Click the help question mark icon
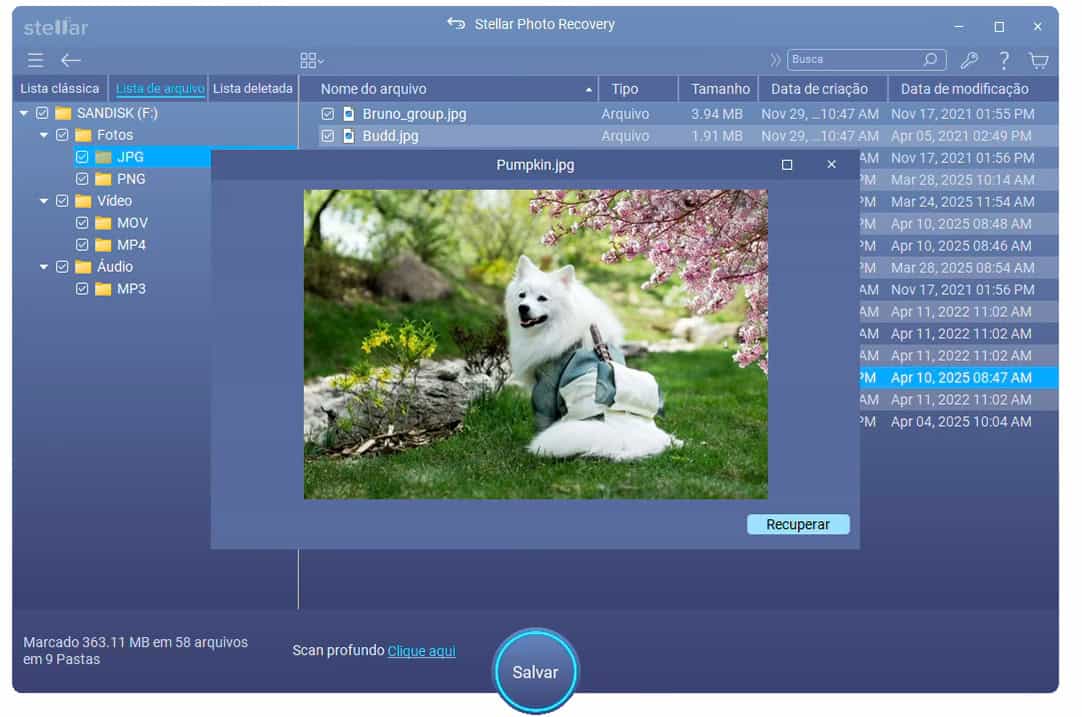 pos(1004,60)
